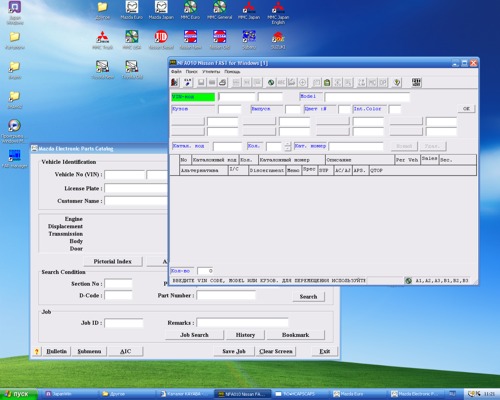This screenshot has width=500, height=400.
Task: Open the Toyota Old desktop shortcut
Action: [132, 69]
